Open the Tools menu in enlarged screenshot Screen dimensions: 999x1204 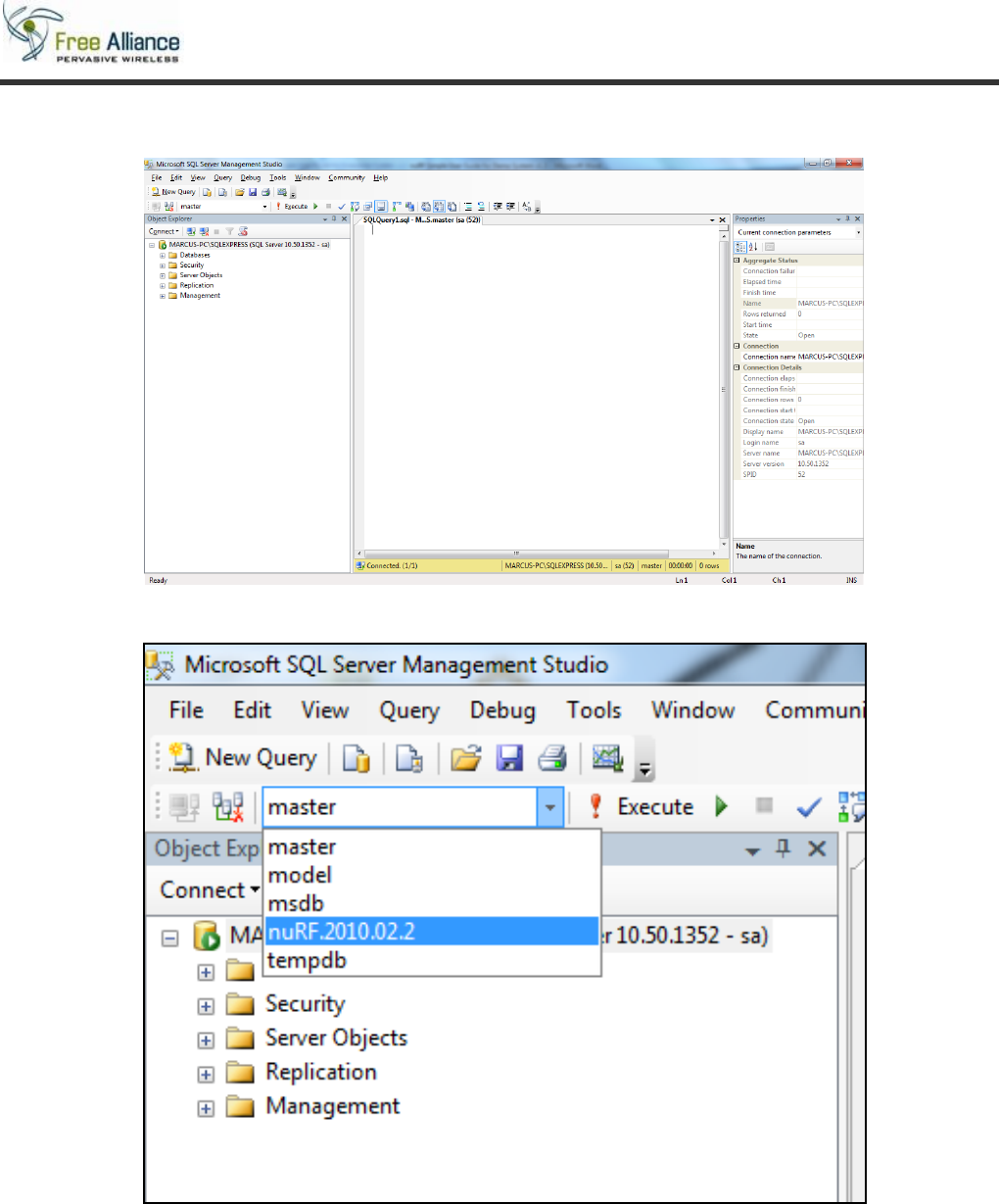coord(594,710)
